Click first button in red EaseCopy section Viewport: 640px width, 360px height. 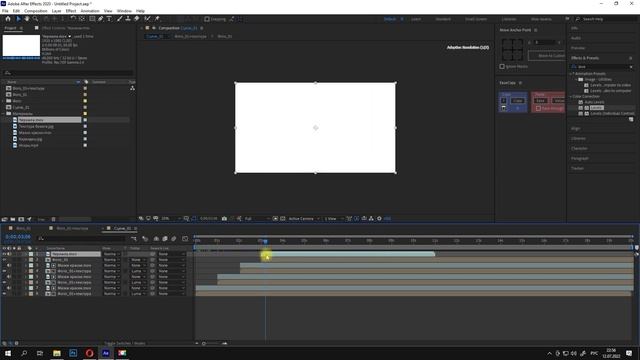pos(540,100)
